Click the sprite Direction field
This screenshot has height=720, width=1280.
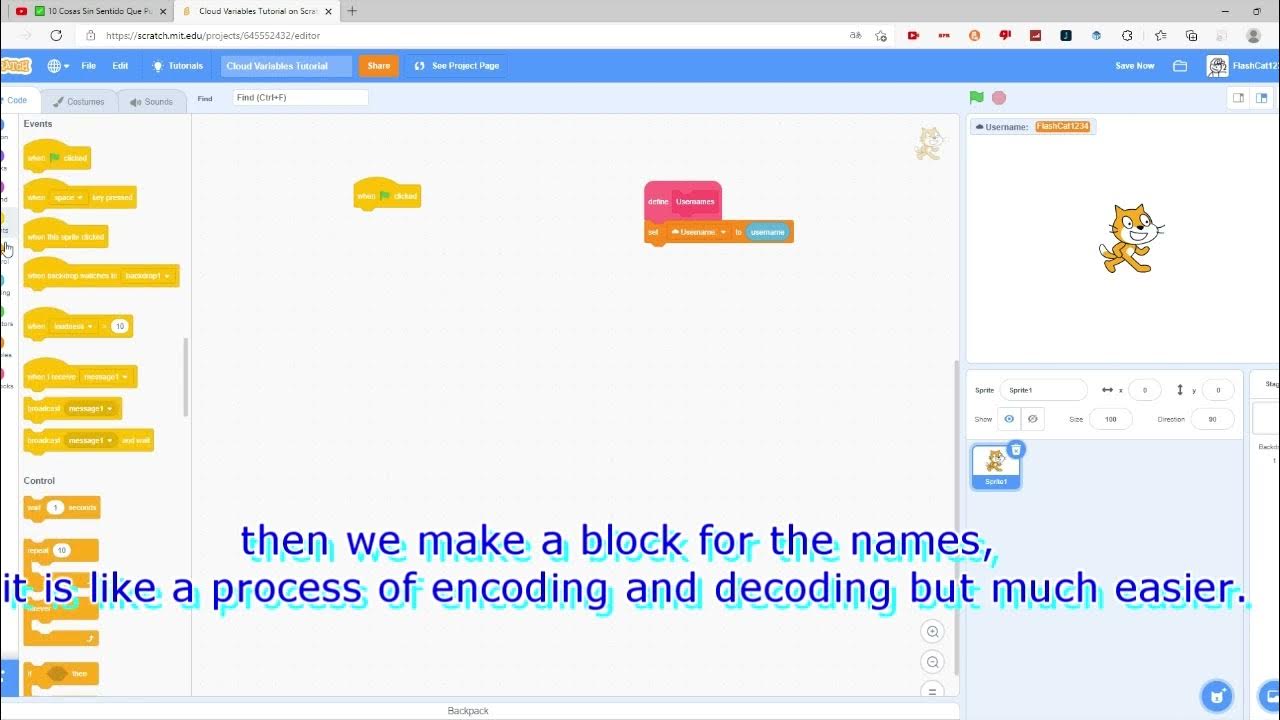pyautogui.click(x=1212, y=419)
